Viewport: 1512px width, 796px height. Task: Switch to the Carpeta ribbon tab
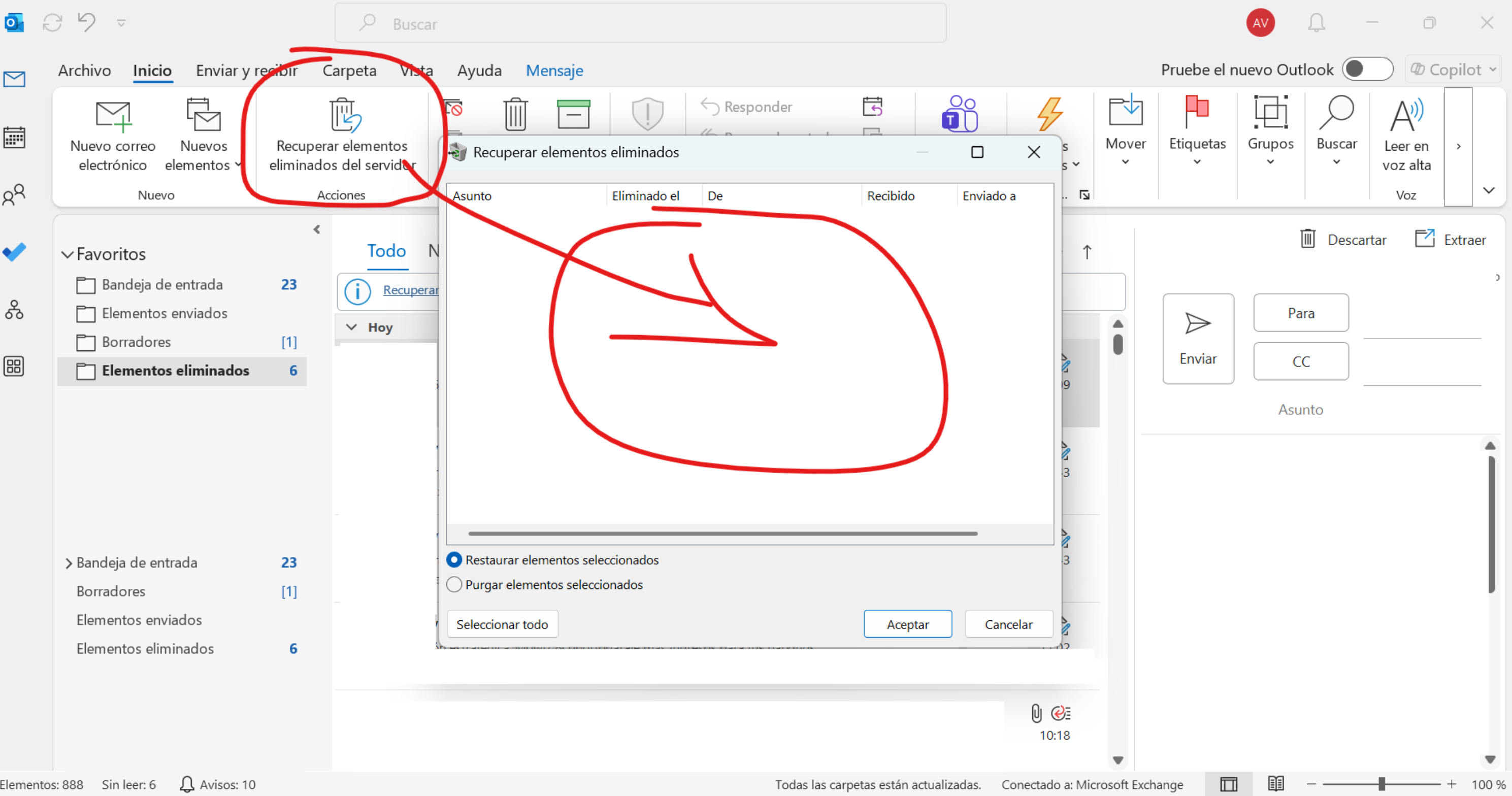pos(349,71)
